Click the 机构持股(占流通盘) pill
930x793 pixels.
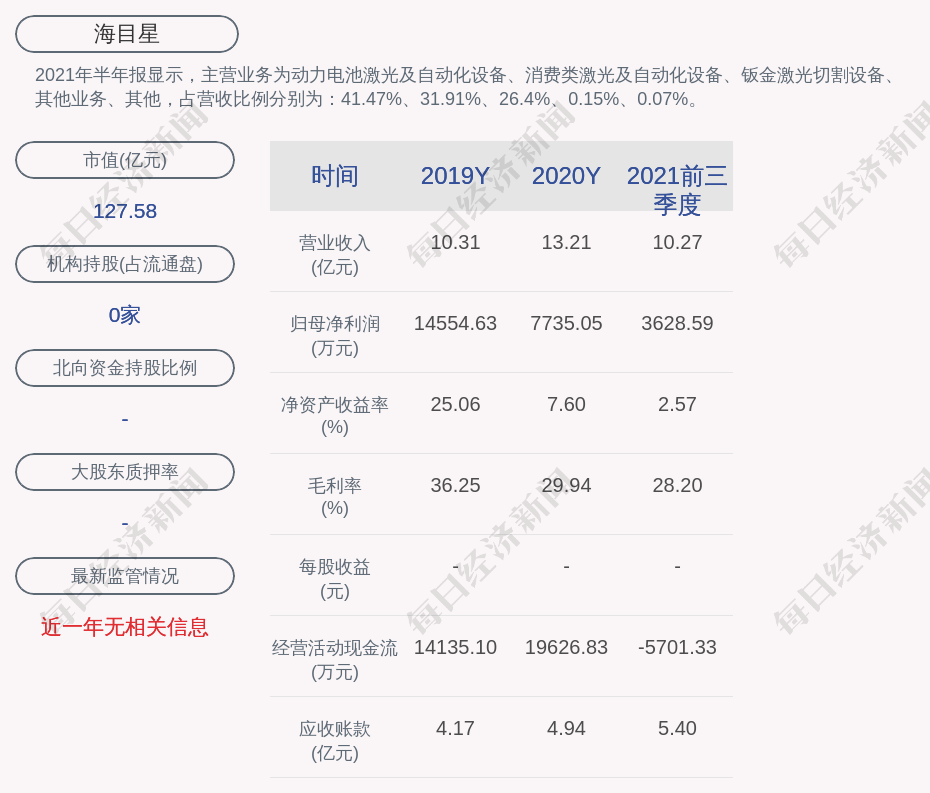click(x=125, y=264)
